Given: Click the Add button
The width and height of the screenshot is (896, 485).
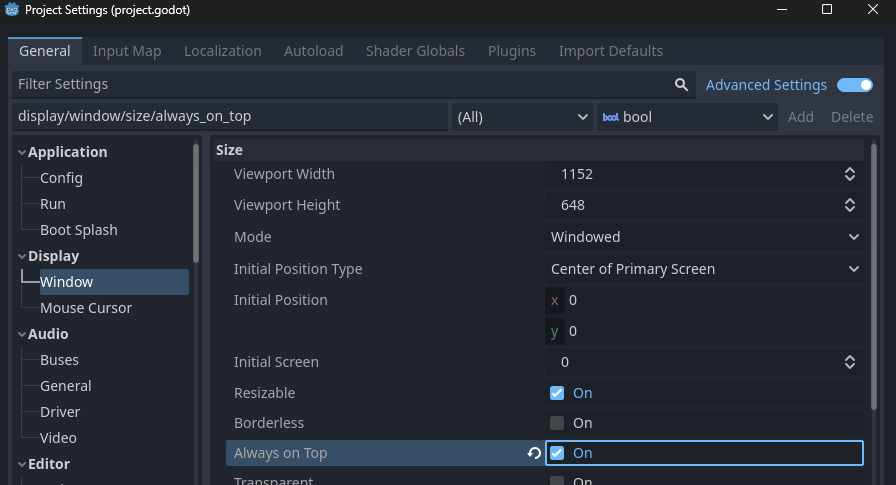Looking at the screenshot, I should [801, 117].
